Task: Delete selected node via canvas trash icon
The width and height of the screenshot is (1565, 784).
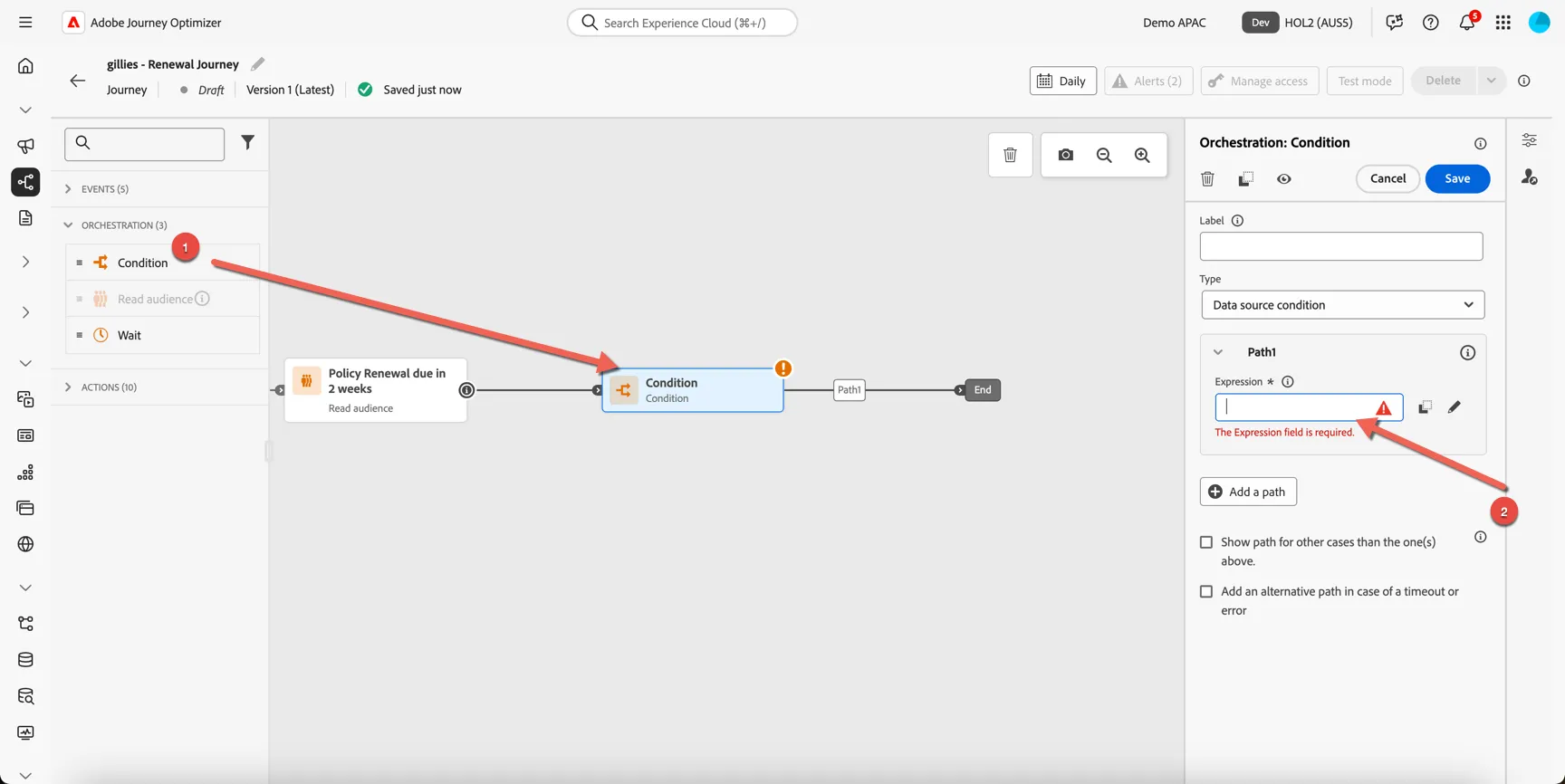Action: [1010, 155]
